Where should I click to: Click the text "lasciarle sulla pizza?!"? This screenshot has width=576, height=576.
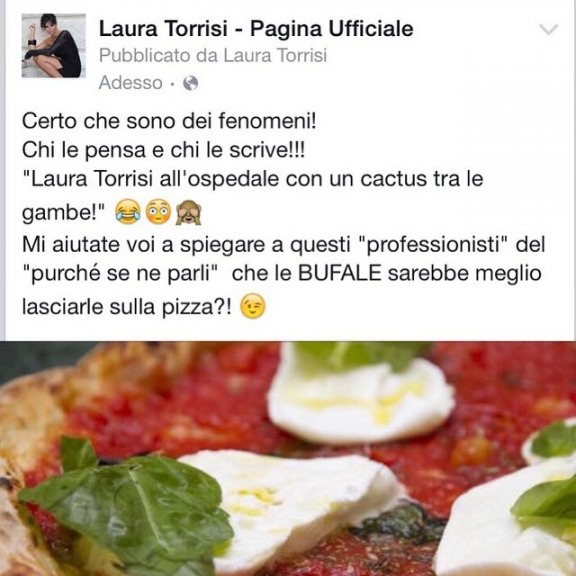click(x=127, y=307)
